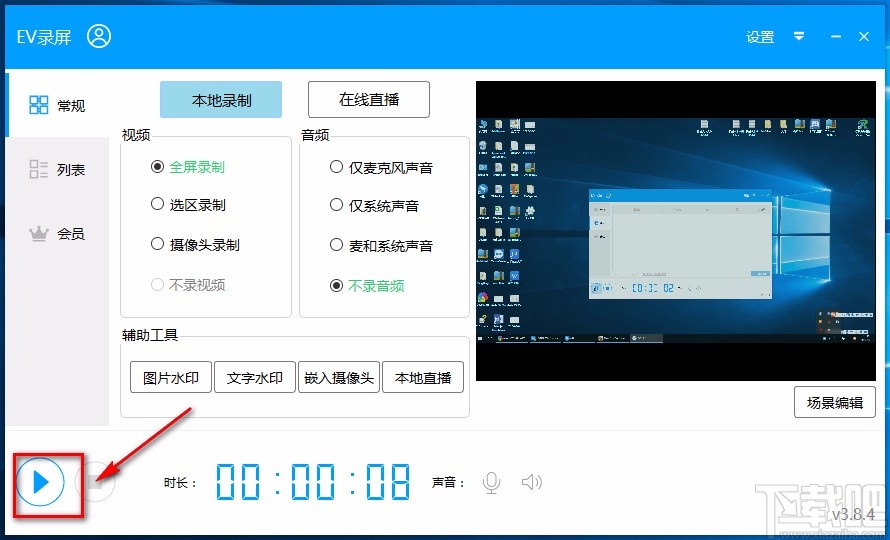Switch to the 列表 sidebar tab
The image size is (890, 540).
[x=57, y=169]
